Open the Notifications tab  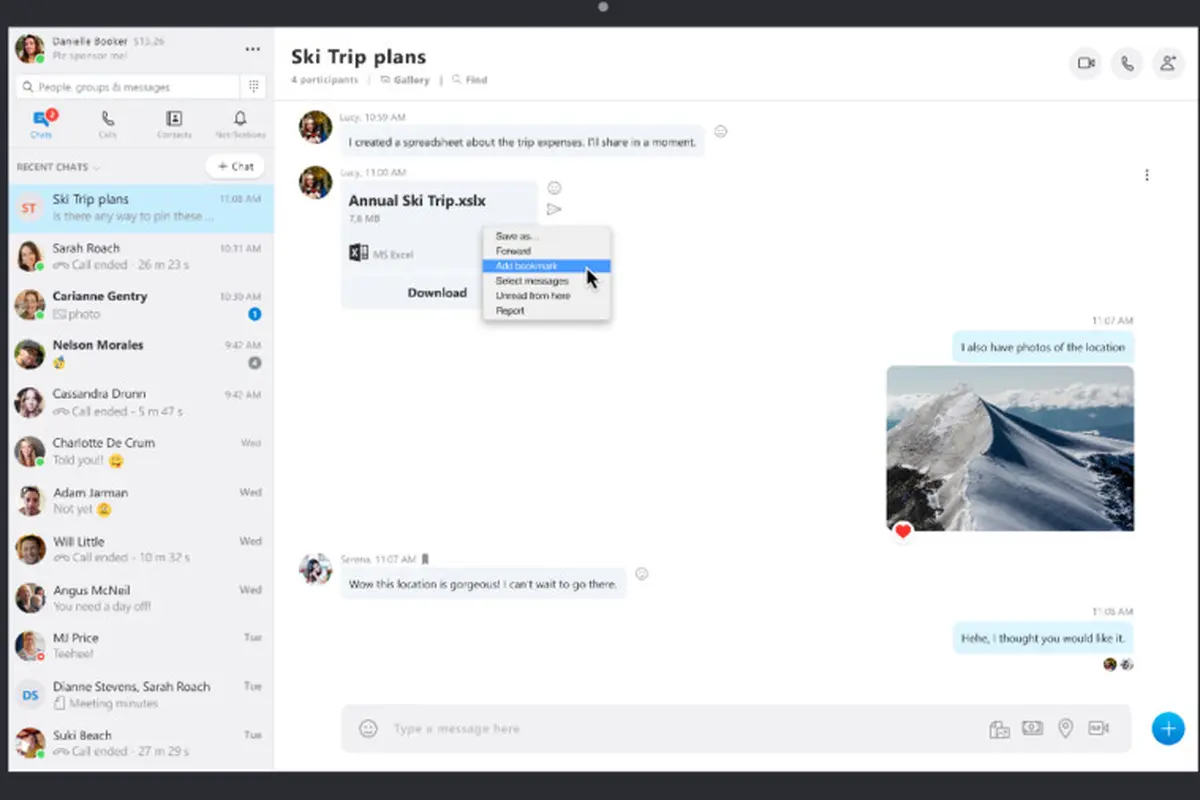pos(240,125)
